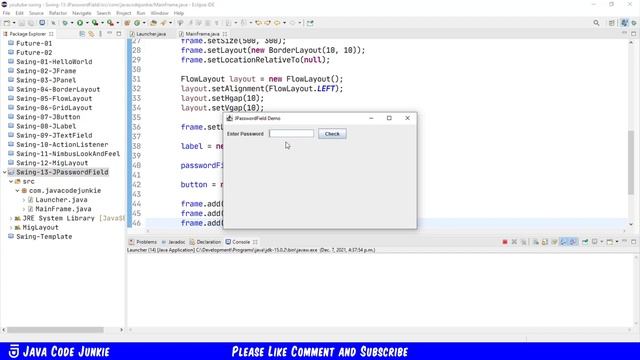Click the Pin Console icon
The height and width of the screenshot is (360, 640).
[x=585, y=242]
